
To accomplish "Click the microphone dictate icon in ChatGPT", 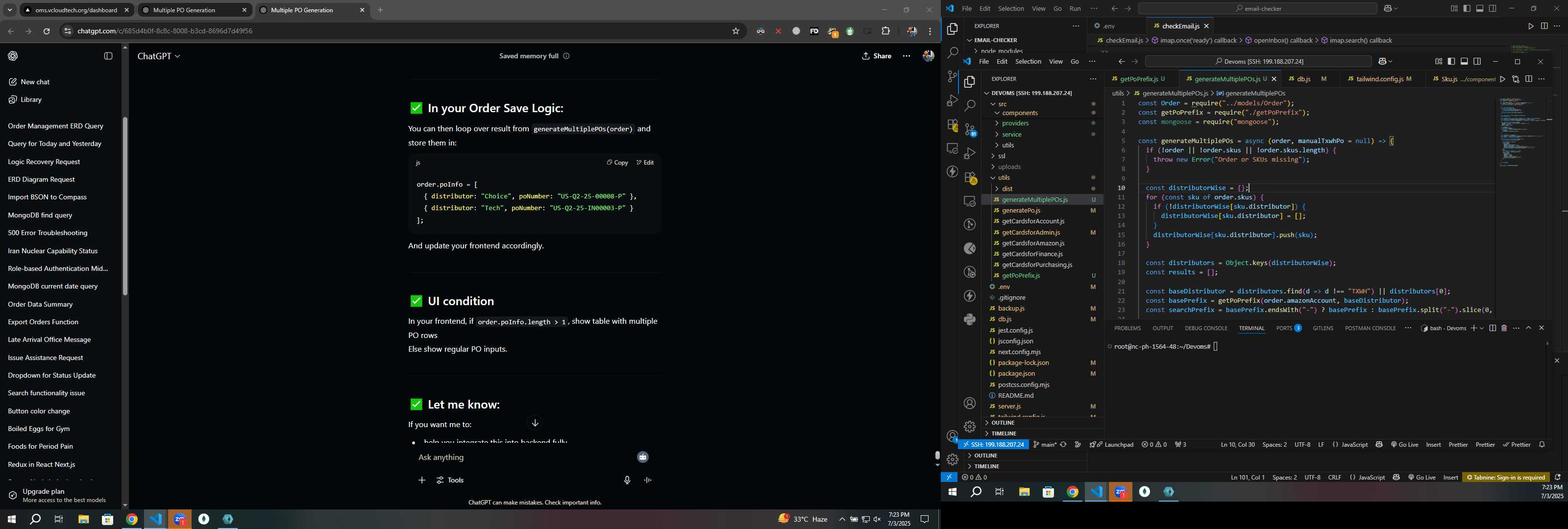I will 627,481.
